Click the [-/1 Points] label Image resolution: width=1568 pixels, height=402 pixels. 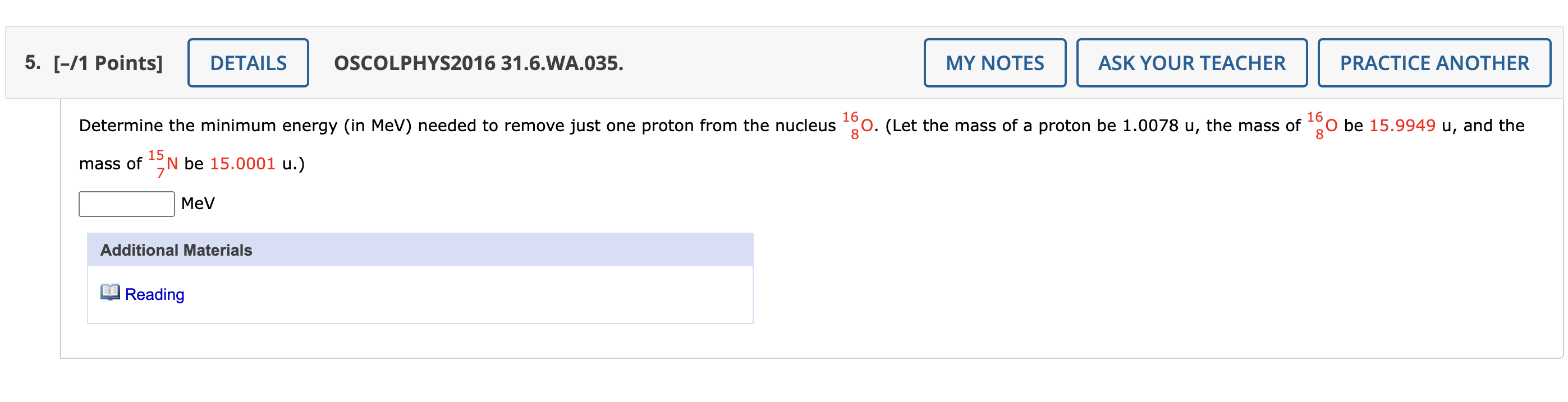coord(107,62)
